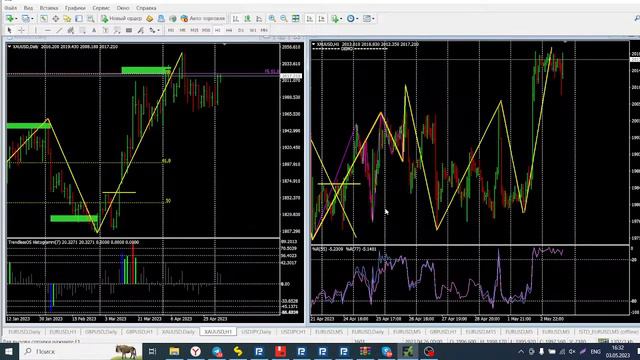Switch timeframe to M1

click(x=171, y=30)
